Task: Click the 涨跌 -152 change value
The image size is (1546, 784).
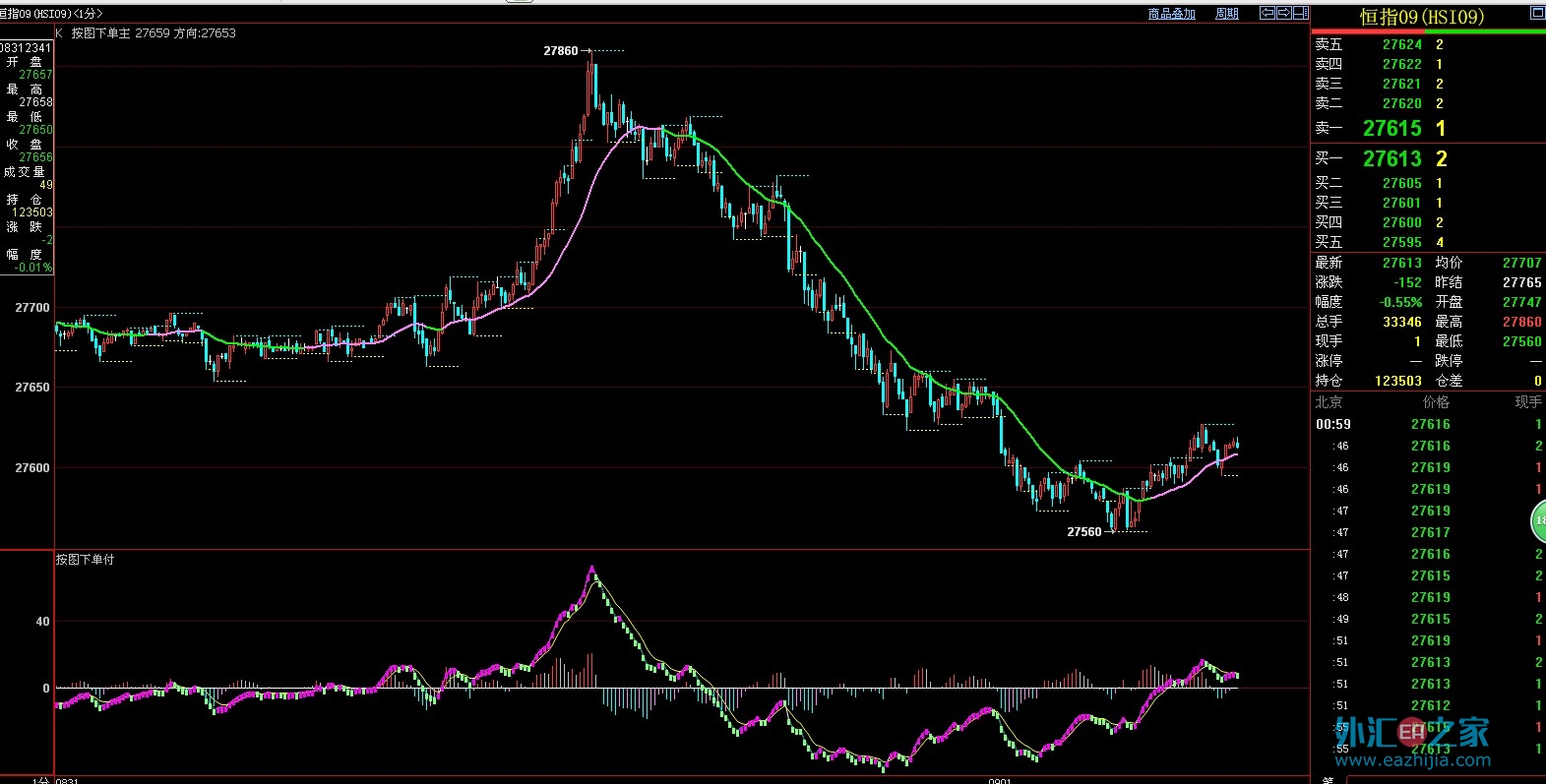Action: point(1407,282)
